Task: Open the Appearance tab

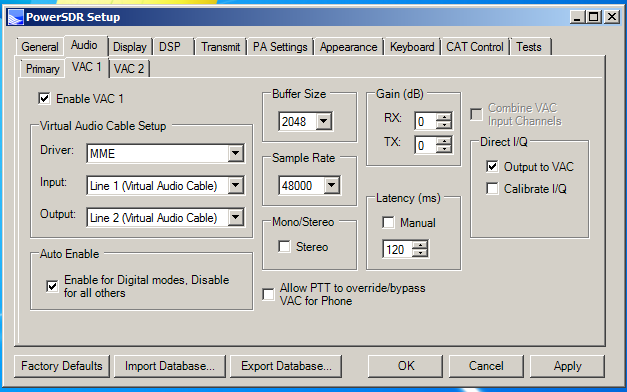Action: click(x=348, y=47)
